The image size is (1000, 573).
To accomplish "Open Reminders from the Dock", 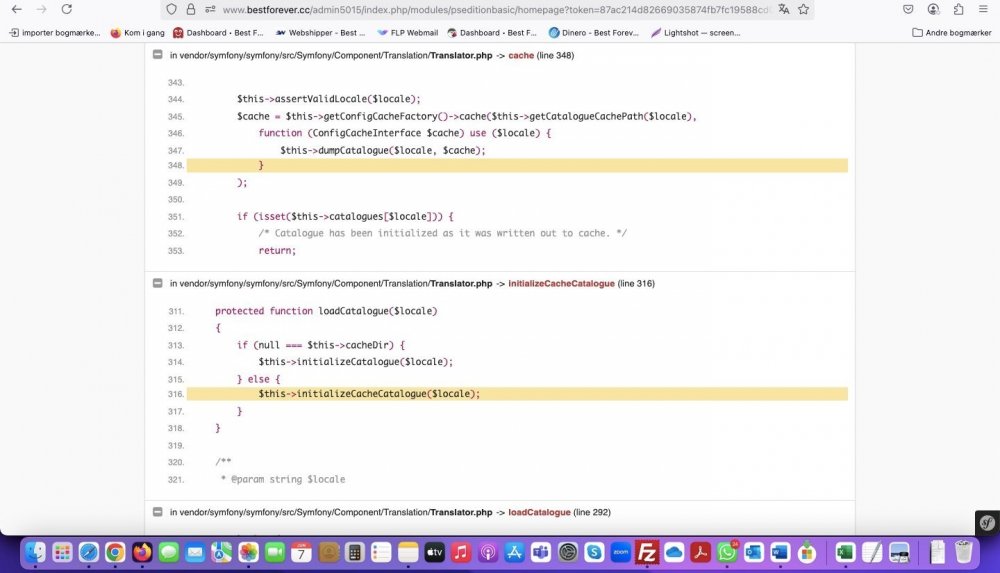I will (x=381, y=552).
